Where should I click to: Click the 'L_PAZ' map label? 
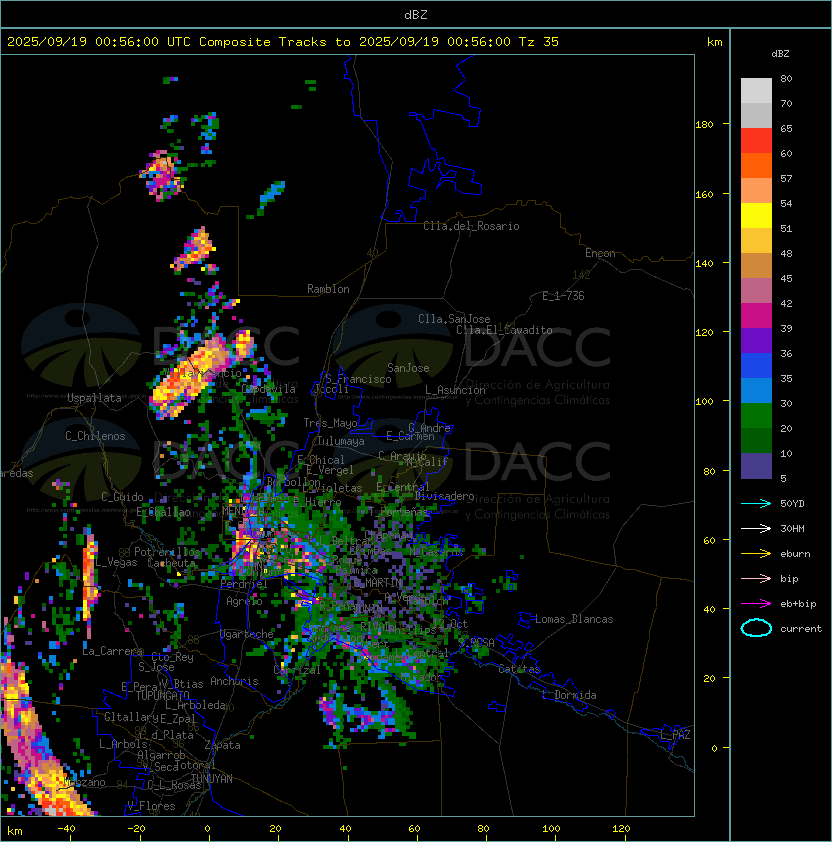coord(675,735)
